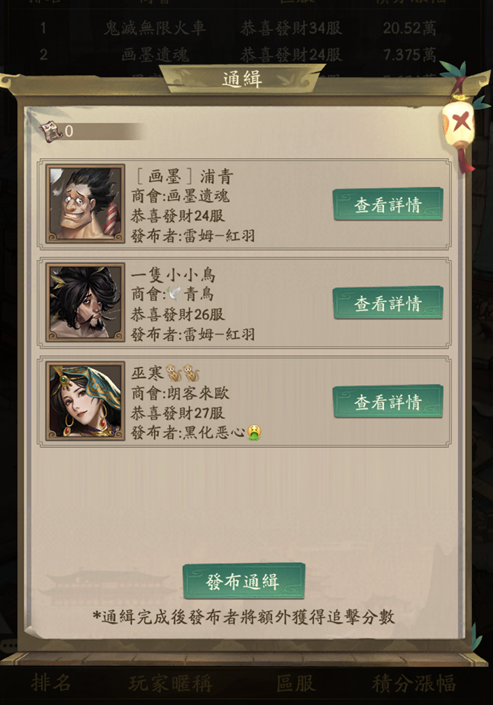
Task: Click the 積分漲幅 column header
Action: tap(414, 683)
